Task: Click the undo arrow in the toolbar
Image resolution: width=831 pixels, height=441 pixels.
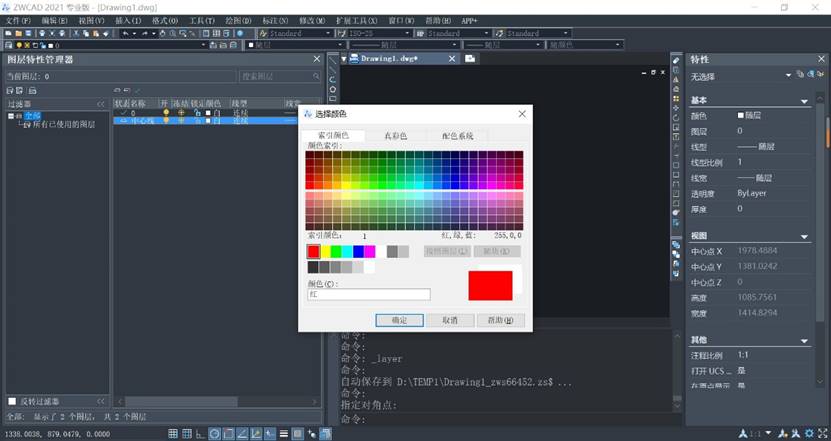Action: tap(125, 33)
